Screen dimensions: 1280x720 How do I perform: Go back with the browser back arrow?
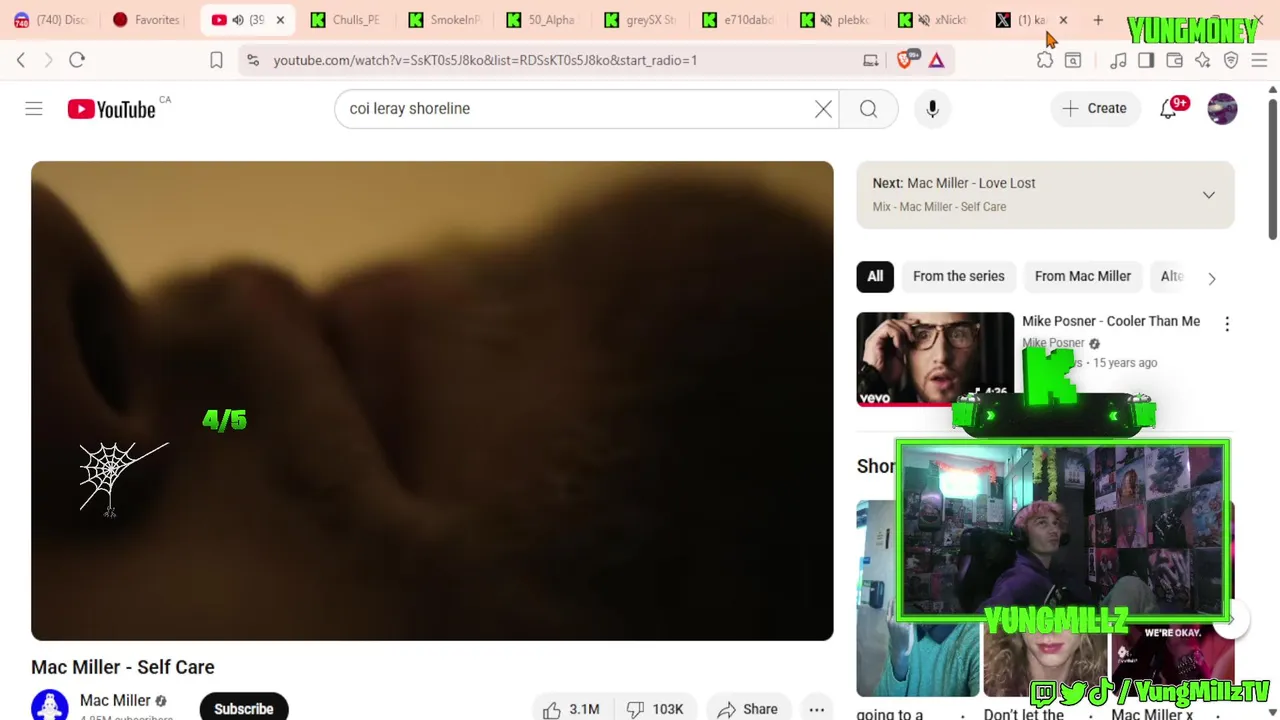[x=21, y=60]
